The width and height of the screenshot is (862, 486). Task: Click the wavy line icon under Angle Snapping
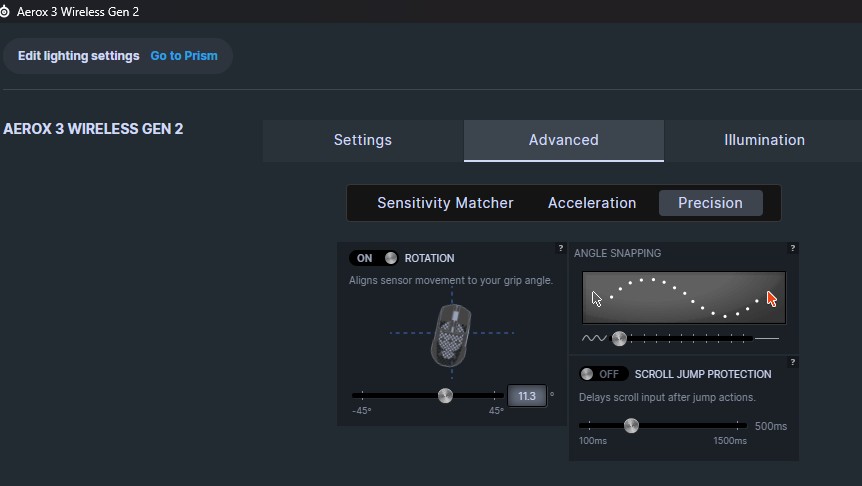click(594, 338)
